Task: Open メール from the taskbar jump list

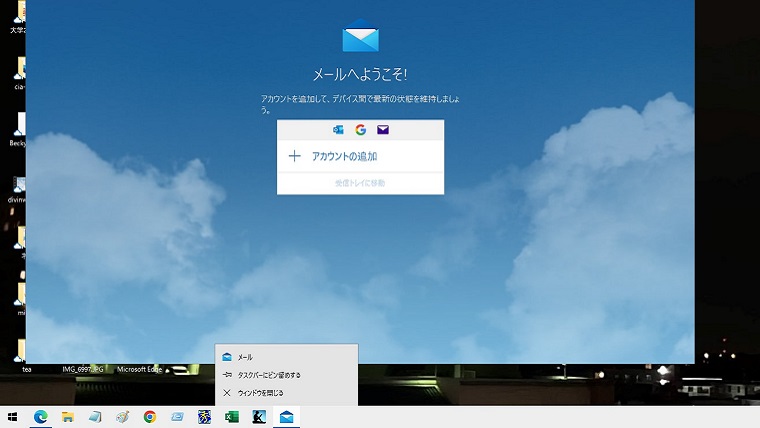Action: pyautogui.click(x=286, y=357)
